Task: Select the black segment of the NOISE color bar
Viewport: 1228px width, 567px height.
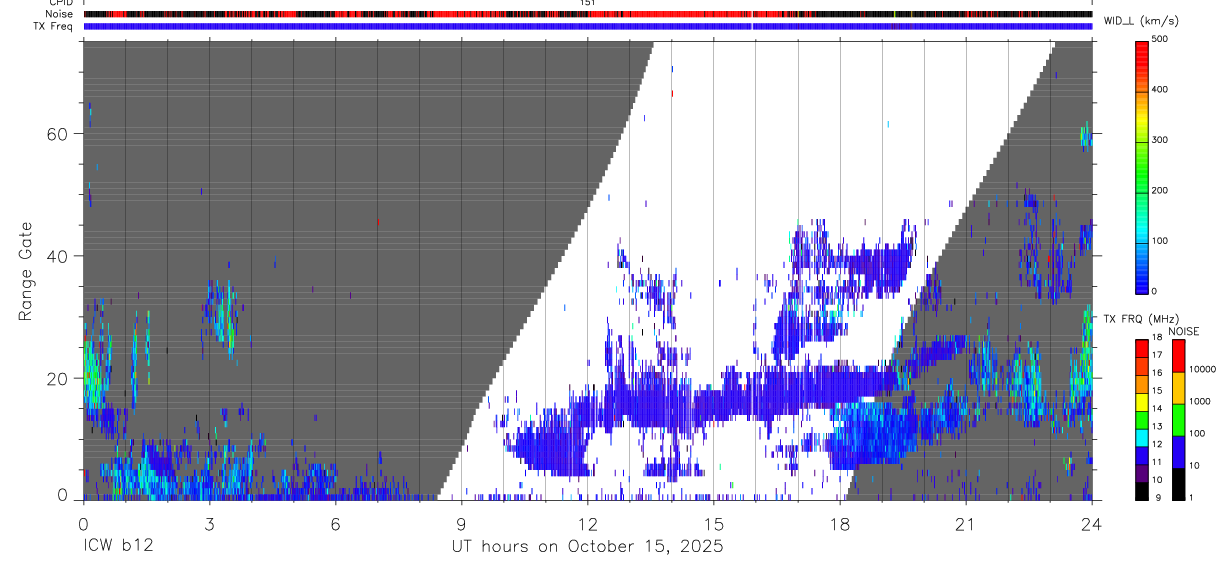Action: coord(1179,484)
